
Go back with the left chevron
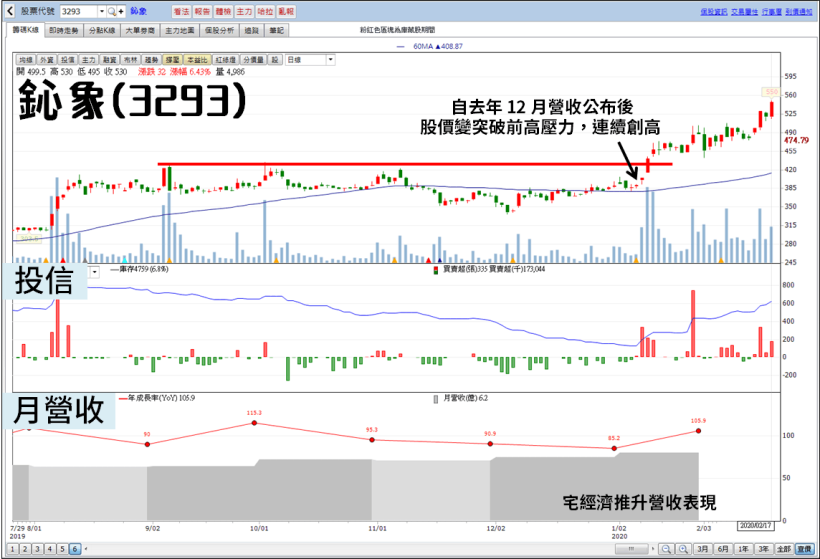click(x=10, y=11)
